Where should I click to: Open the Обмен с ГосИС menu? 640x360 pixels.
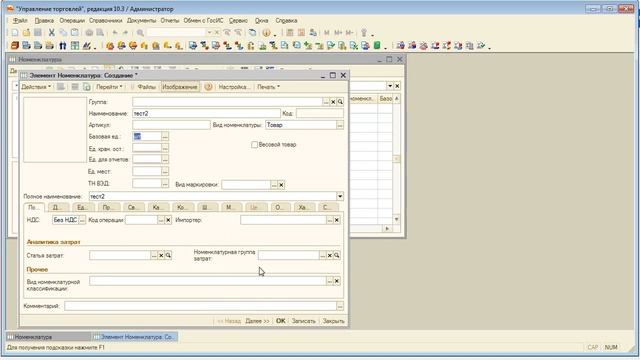pos(203,20)
